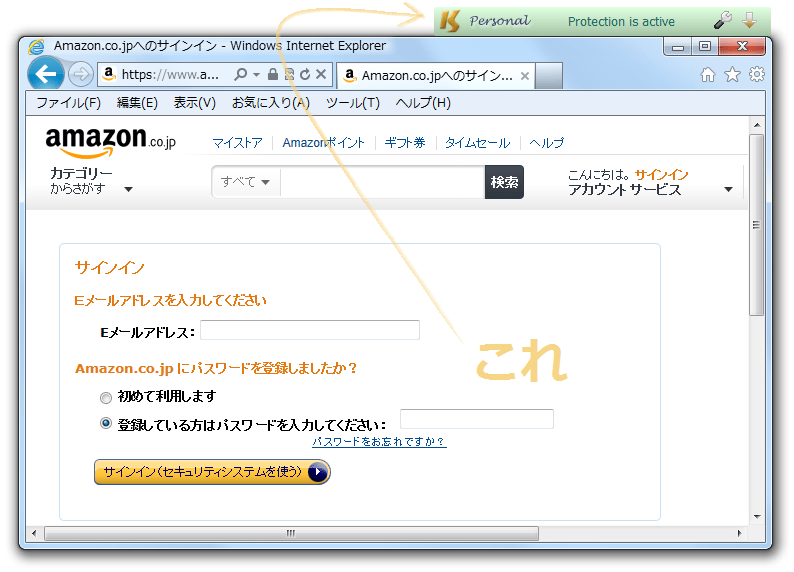Click the Home icon
The width and height of the screenshot is (794, 572).
(708, 75)
